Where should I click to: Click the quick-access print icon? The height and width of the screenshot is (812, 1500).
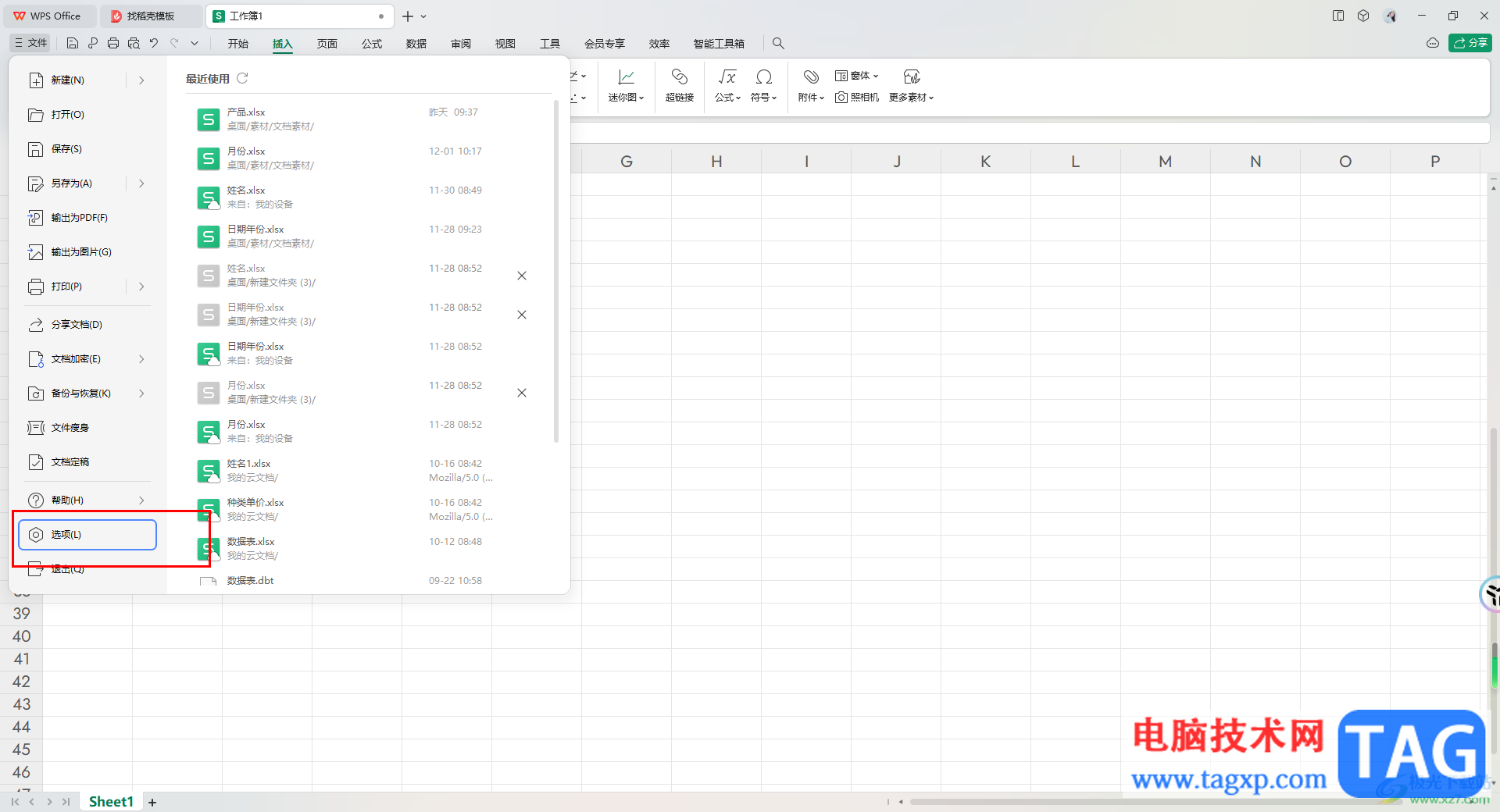click(x=113, y=44)
